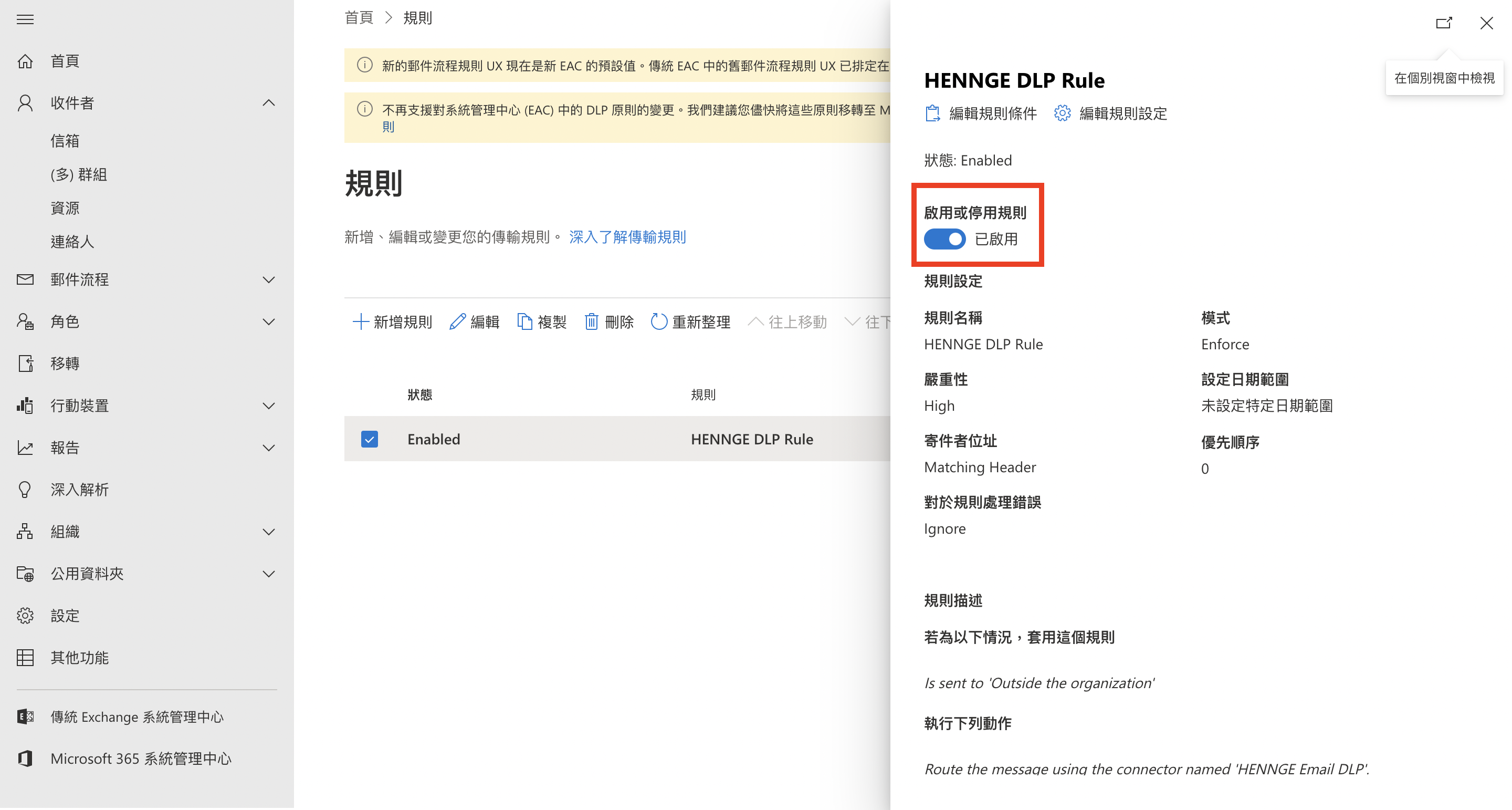Click the lightbulb icon for 深入解析
Image resolution: width=1512 pixels, height=810 pixels.
25,489
